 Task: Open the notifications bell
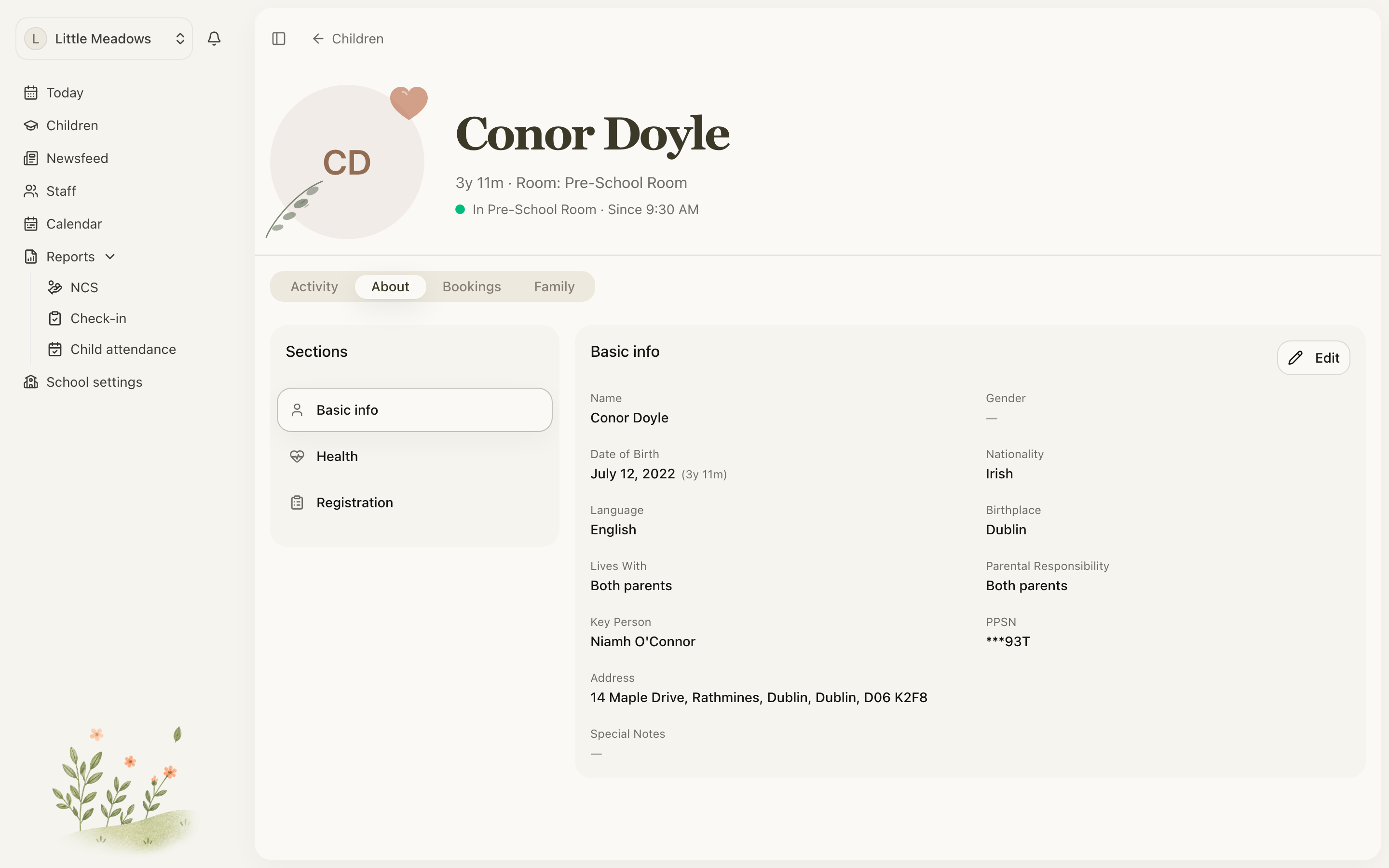(x=214, y=39)
